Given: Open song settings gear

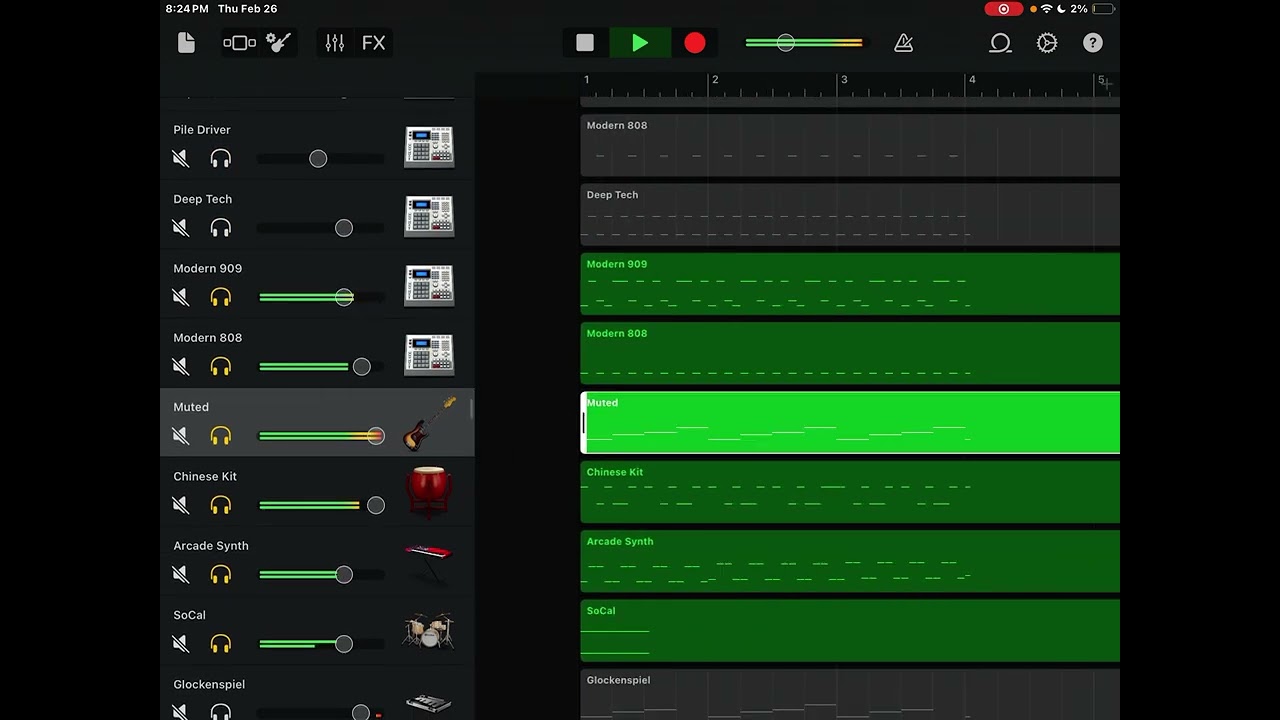Looking at the screenshot, I should 1047,43.
